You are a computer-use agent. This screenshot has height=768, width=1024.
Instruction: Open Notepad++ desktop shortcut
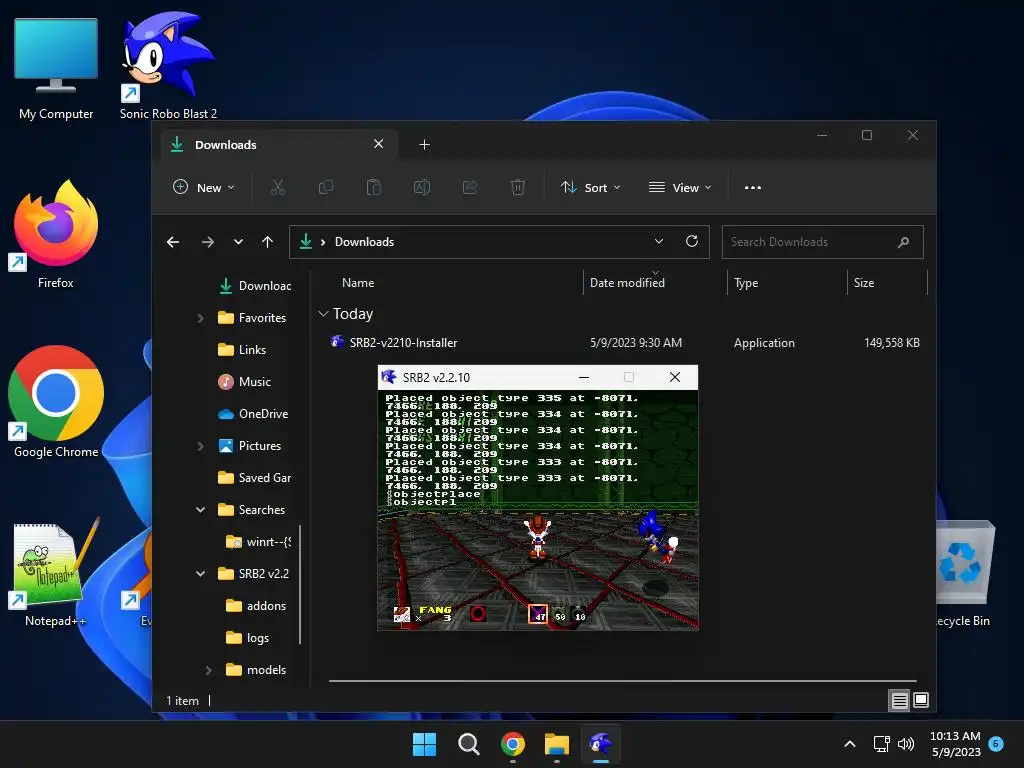click(56, 573)
